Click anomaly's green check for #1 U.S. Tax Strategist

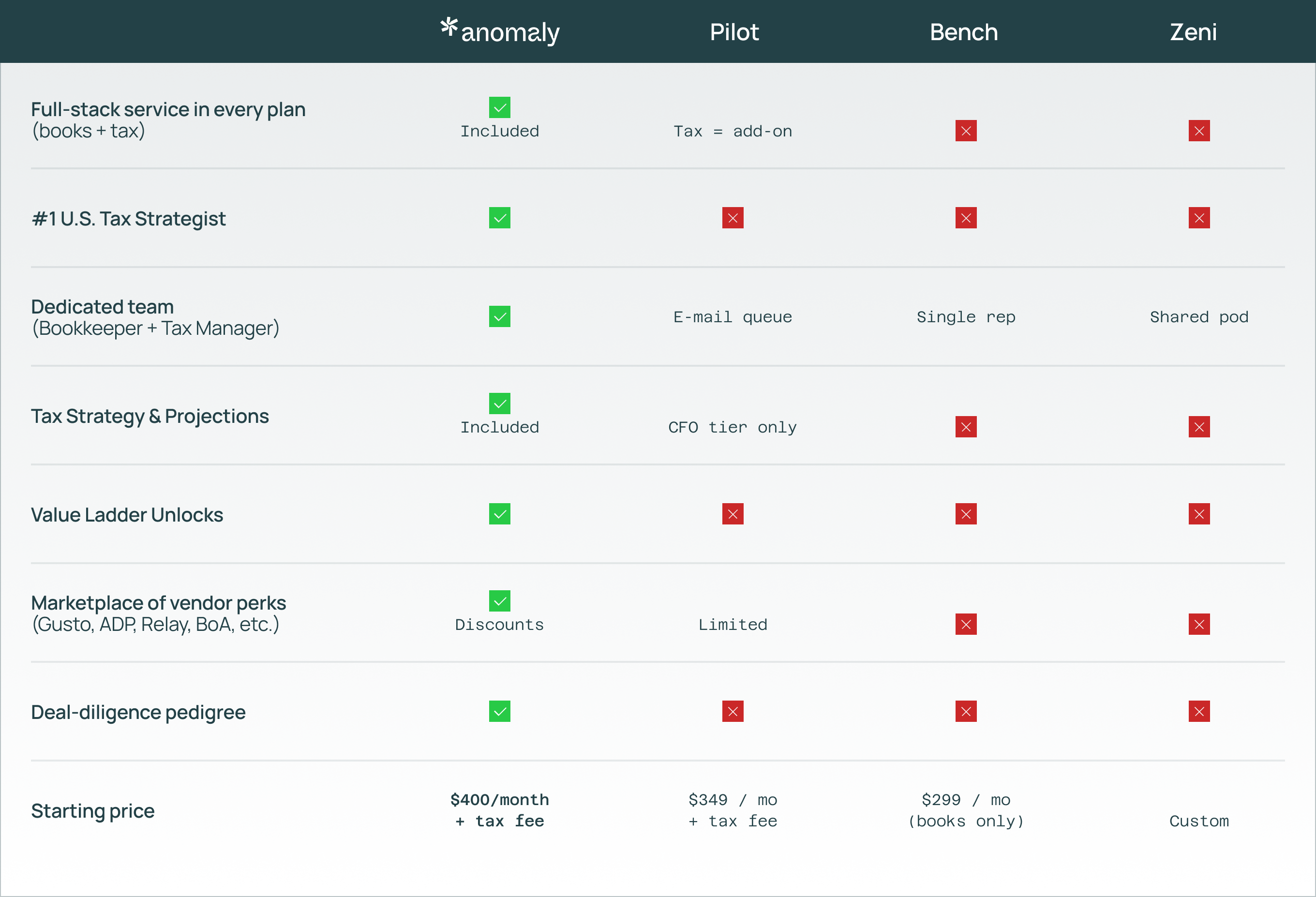(499, 218)
